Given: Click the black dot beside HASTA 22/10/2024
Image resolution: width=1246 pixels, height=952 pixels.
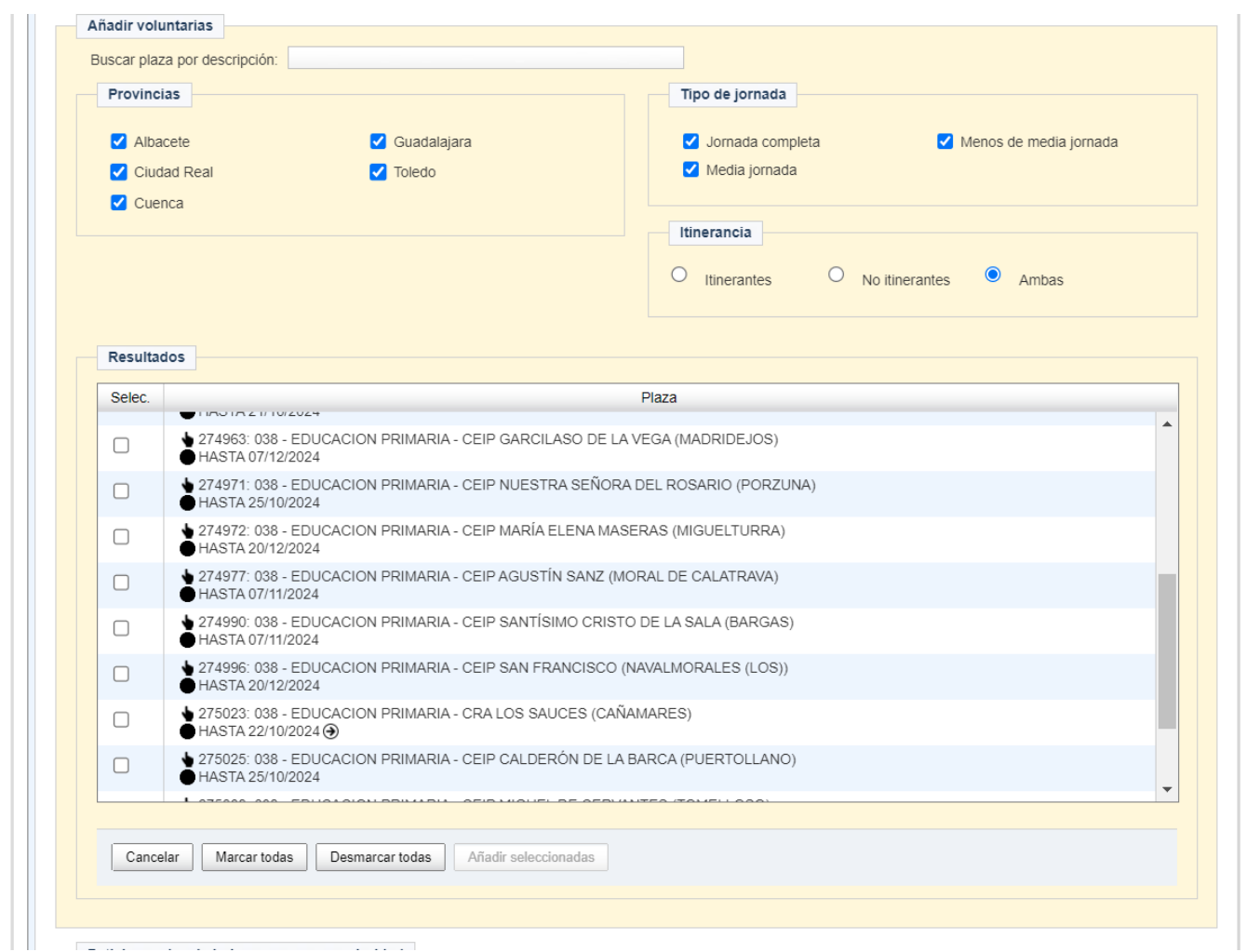Looking at the screenshot, I should tap(187, 731).
